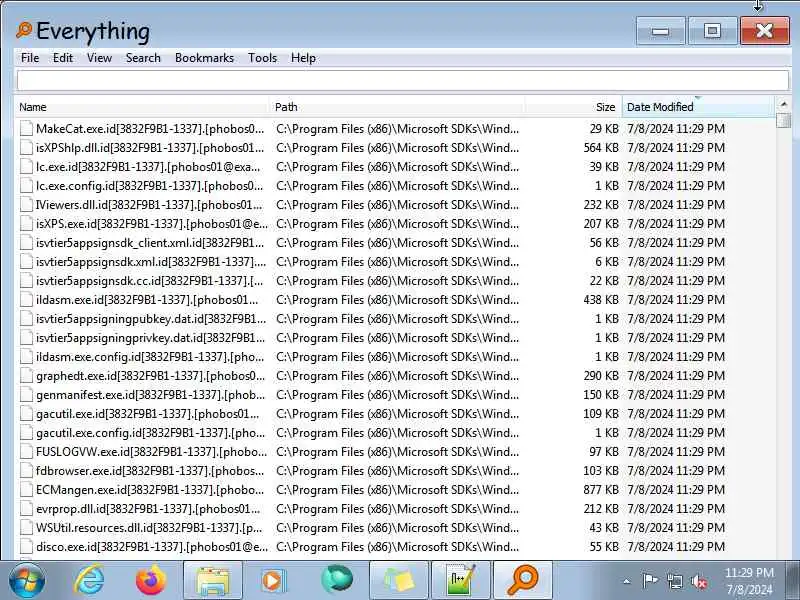Select the genmanifest.exe file icon

coord(26,395)
